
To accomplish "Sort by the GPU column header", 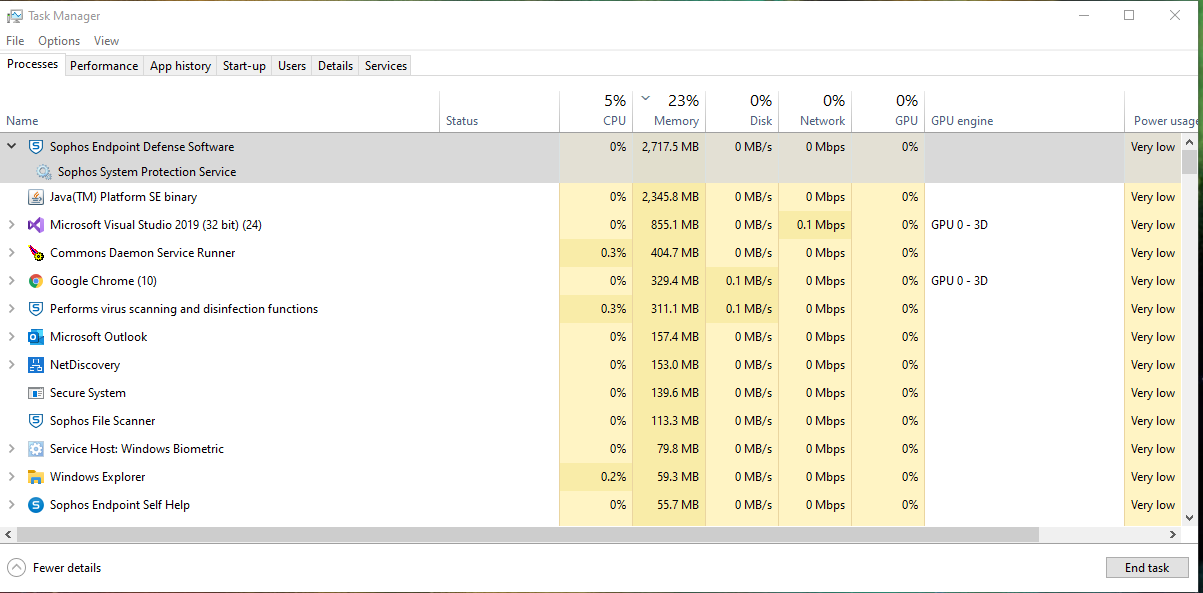I will coord(888,112).
